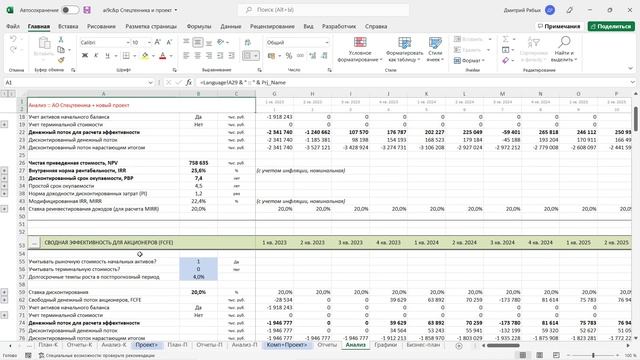Screen dimensions: 640x360
Task: Click the green Поделиться button
Action: point(611,26)
